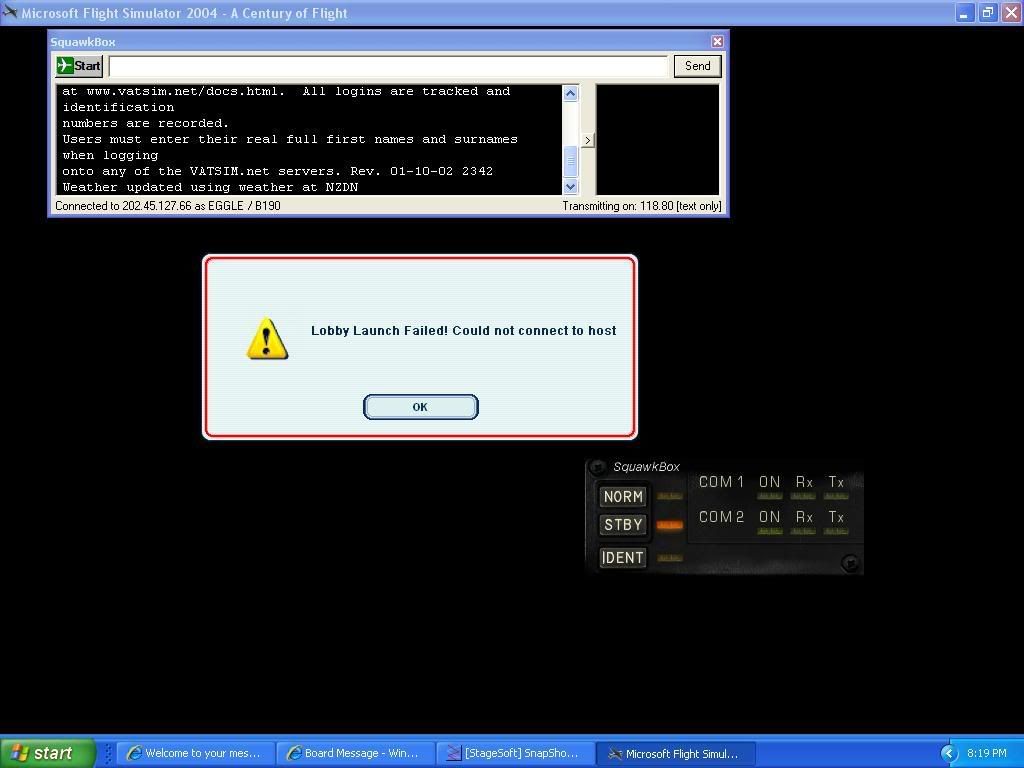Open StageSoft SnapShot from the taskbar
This screenshot has width=1024, height=768.
point(516,753)
